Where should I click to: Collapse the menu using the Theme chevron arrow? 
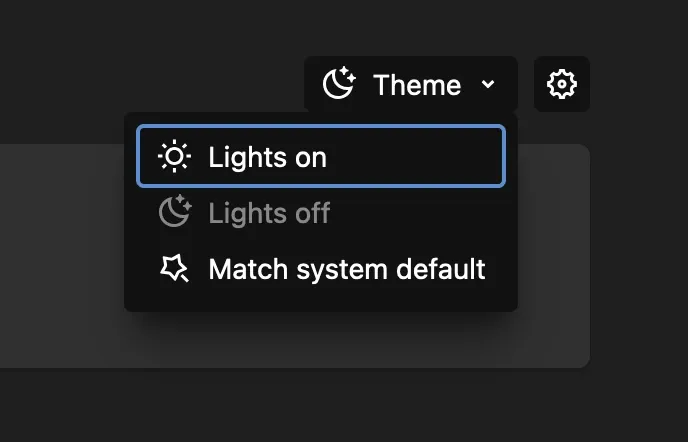[488, 84]
